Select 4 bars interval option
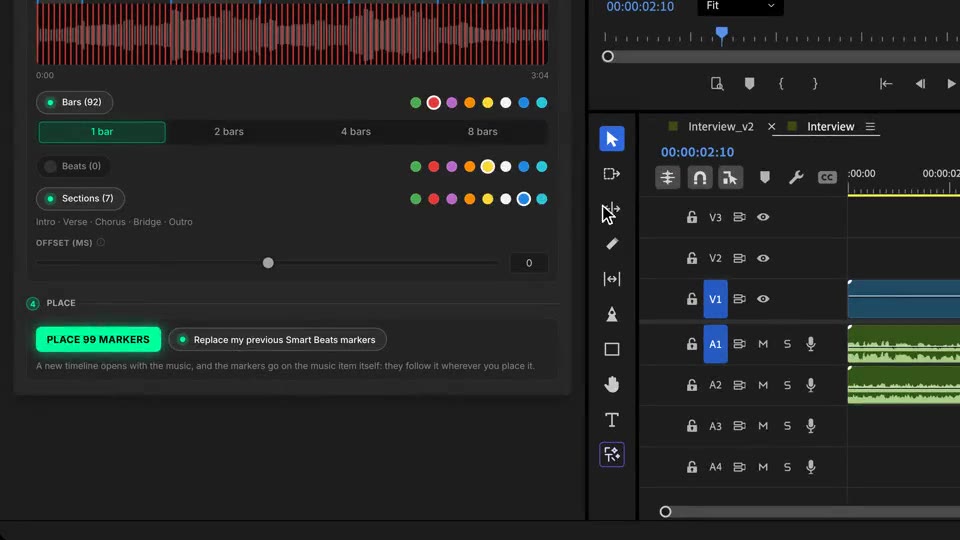The image size is (960, 540). pos(356,132)
